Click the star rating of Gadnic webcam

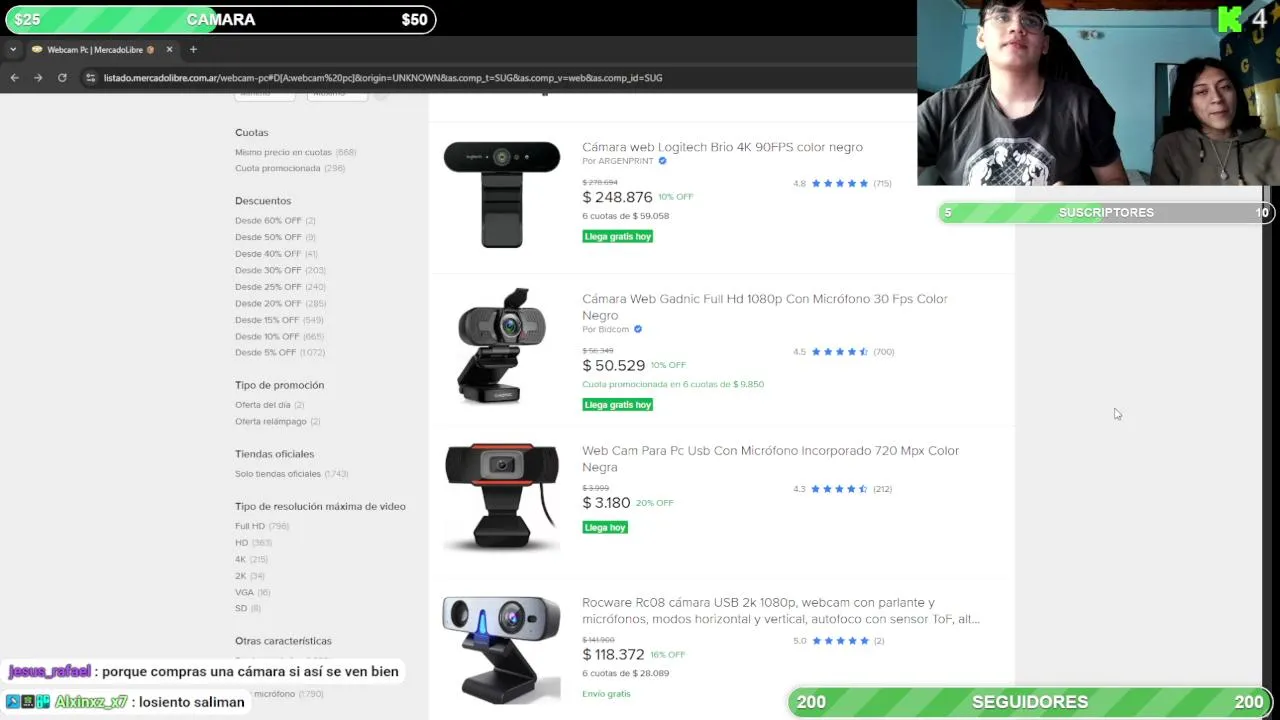point(840,352)
